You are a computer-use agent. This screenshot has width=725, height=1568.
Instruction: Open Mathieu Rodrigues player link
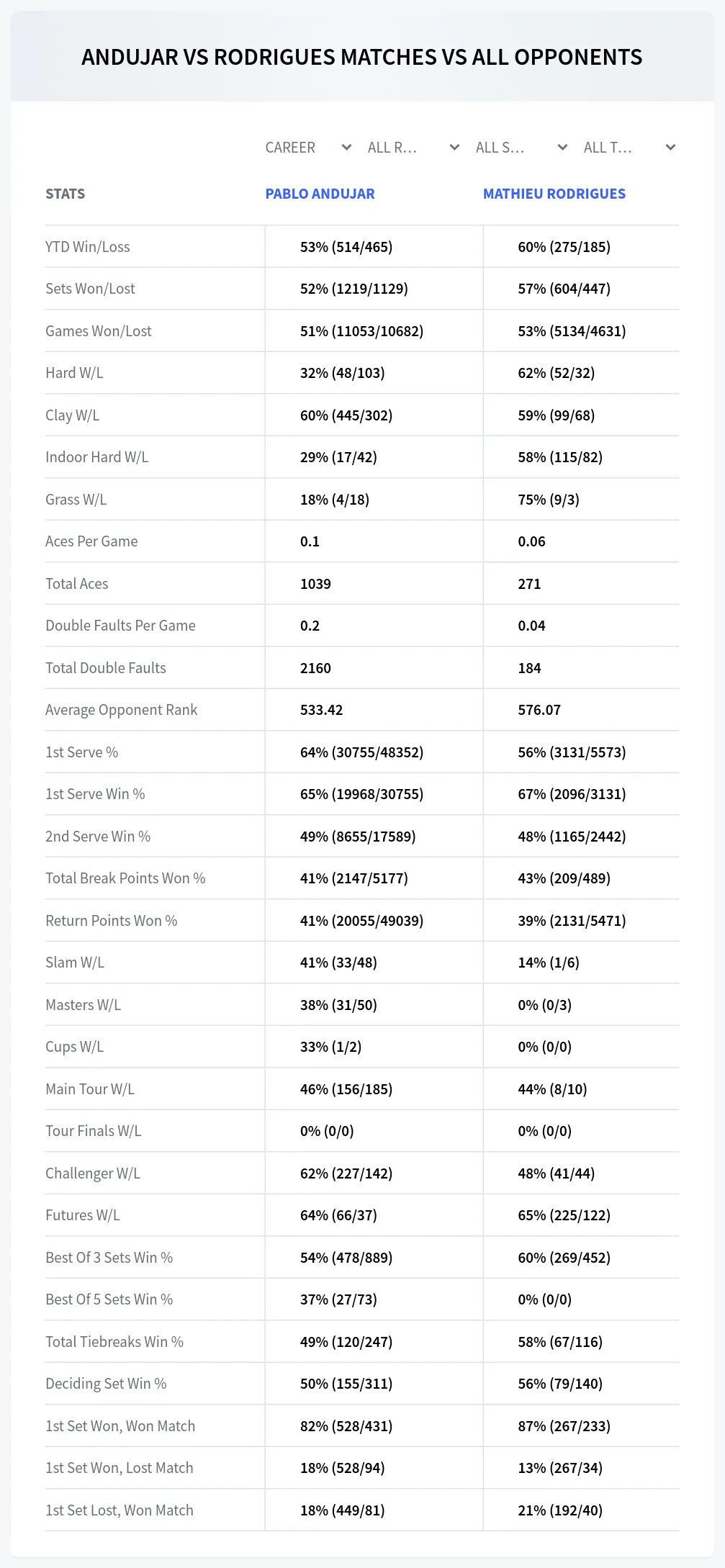click(554, 194)
